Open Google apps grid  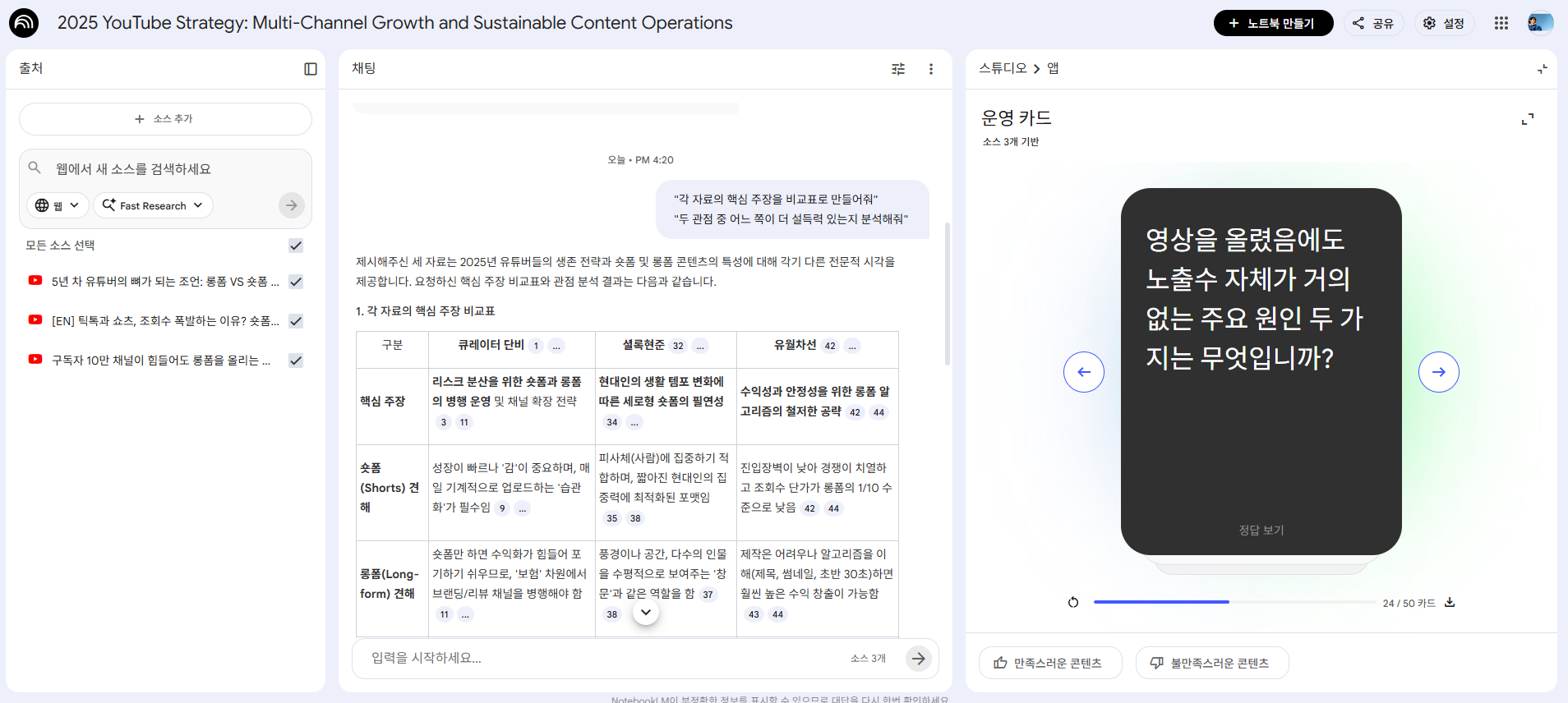[1501, 23]
